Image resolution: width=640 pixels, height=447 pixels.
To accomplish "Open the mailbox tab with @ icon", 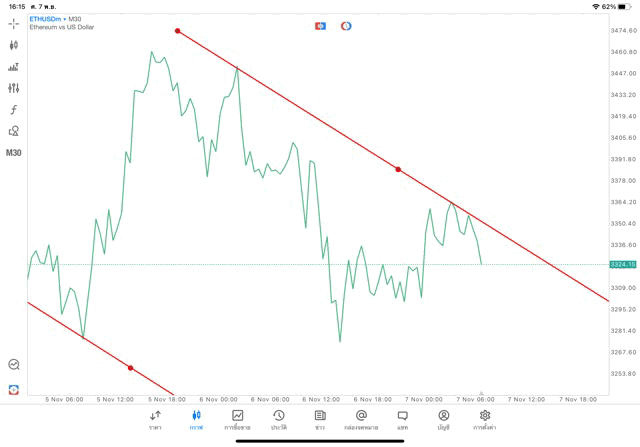I will [361, 419].
